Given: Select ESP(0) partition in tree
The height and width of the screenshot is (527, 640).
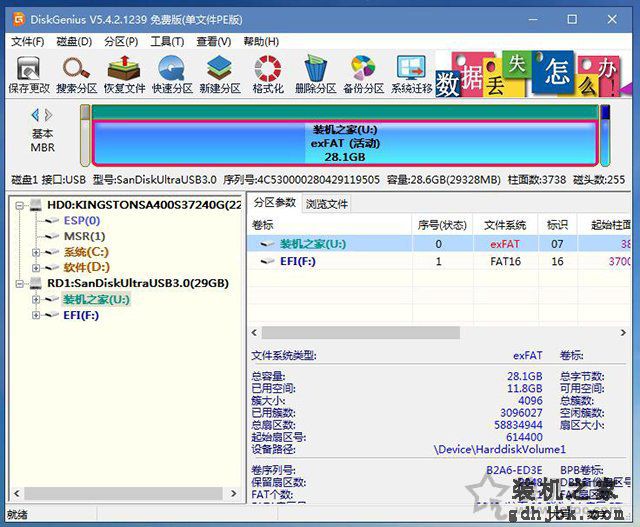Looking at the screenshot, I should (82, 221).
